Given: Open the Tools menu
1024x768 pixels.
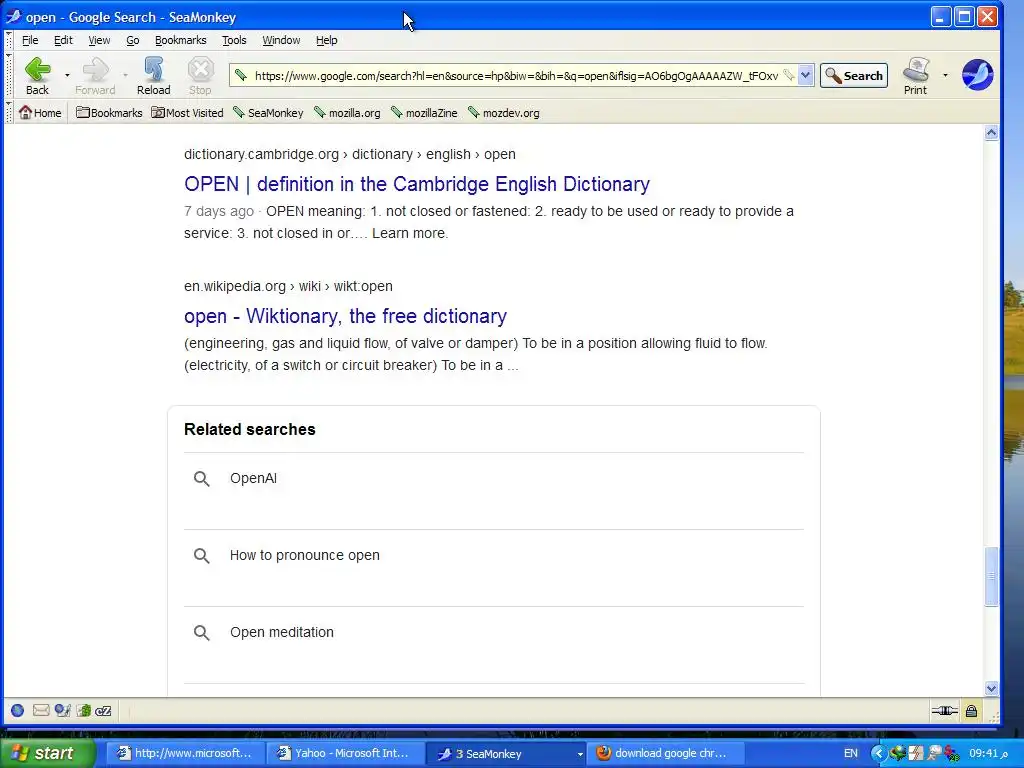Looking at the screenshot, I should tap(234, 40).
